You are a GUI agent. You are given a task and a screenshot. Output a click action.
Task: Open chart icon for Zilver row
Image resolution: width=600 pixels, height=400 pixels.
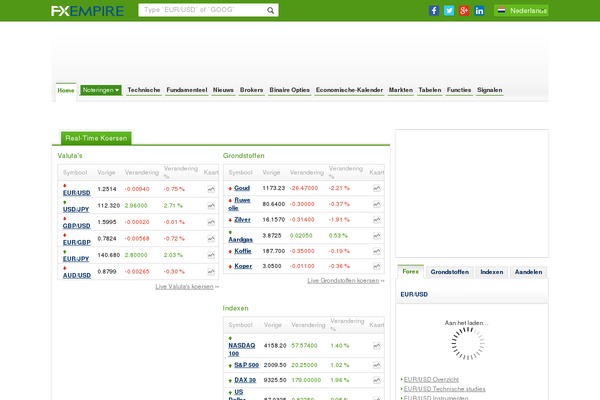377,220
